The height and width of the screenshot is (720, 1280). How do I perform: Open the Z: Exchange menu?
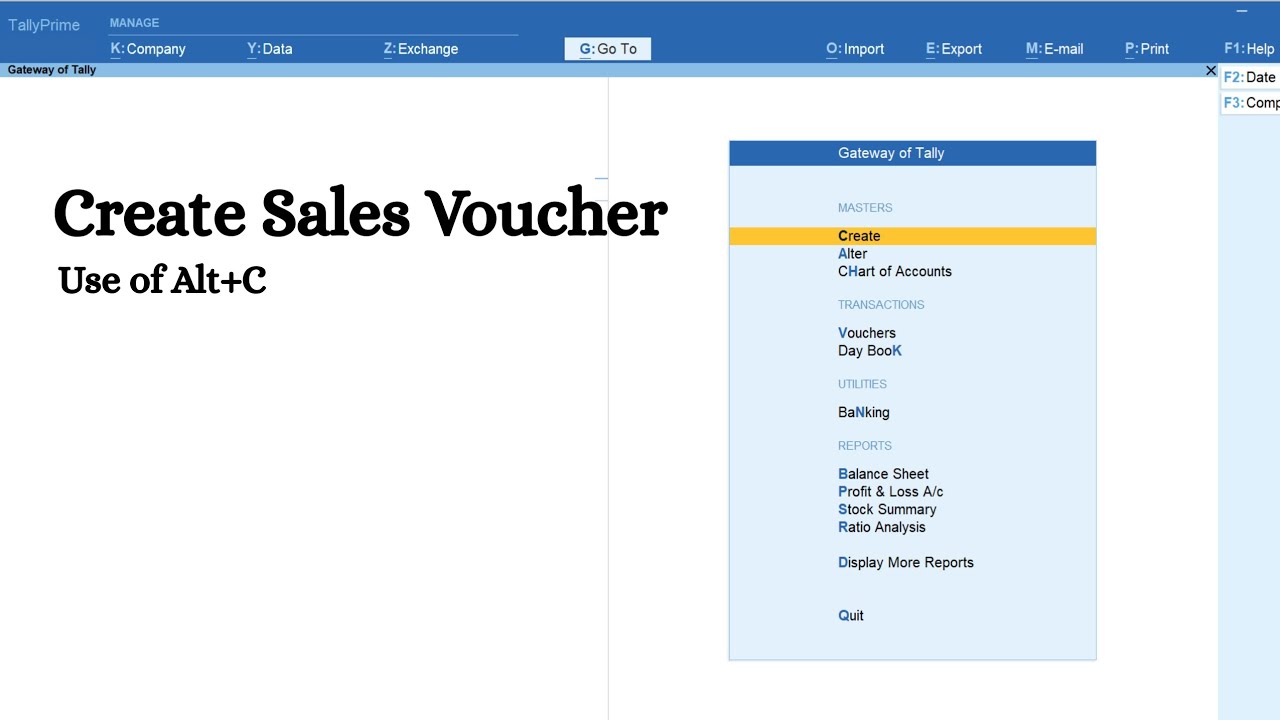pos(421,49)
